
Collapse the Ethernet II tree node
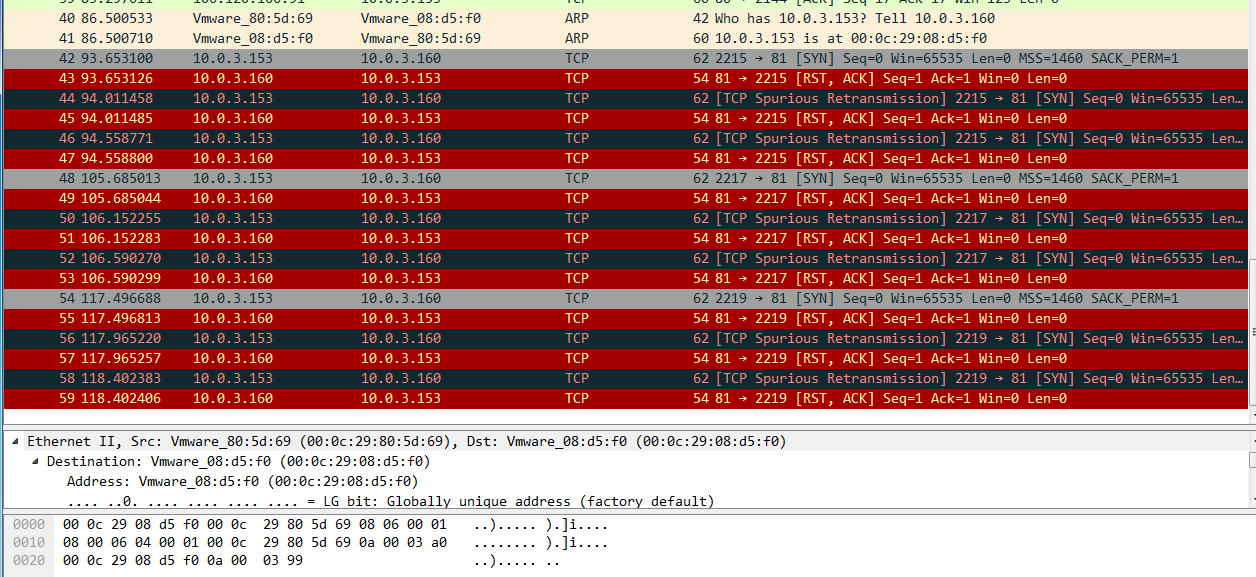coord(14,441)
